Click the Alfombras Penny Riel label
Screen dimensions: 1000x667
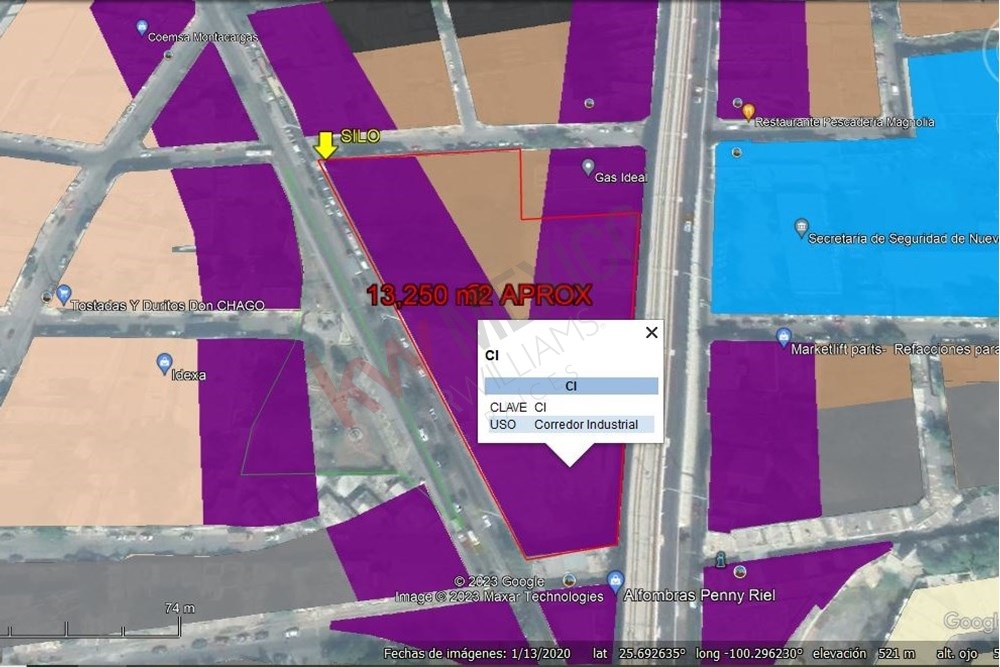pyautogui.click(x=699, y=595)
